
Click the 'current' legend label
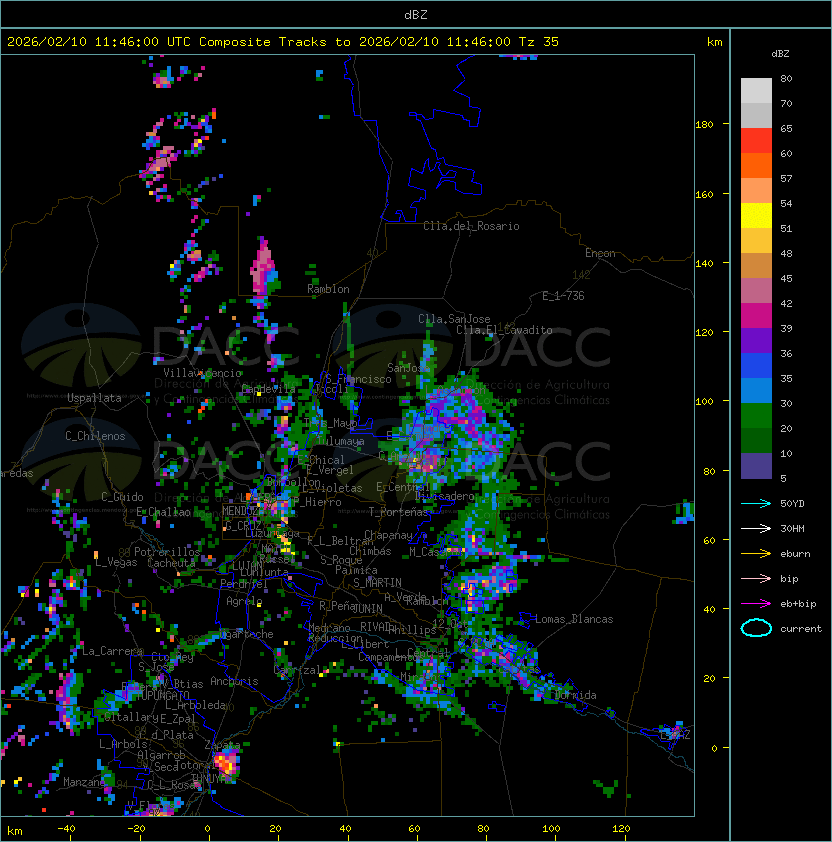coord(801,629)
